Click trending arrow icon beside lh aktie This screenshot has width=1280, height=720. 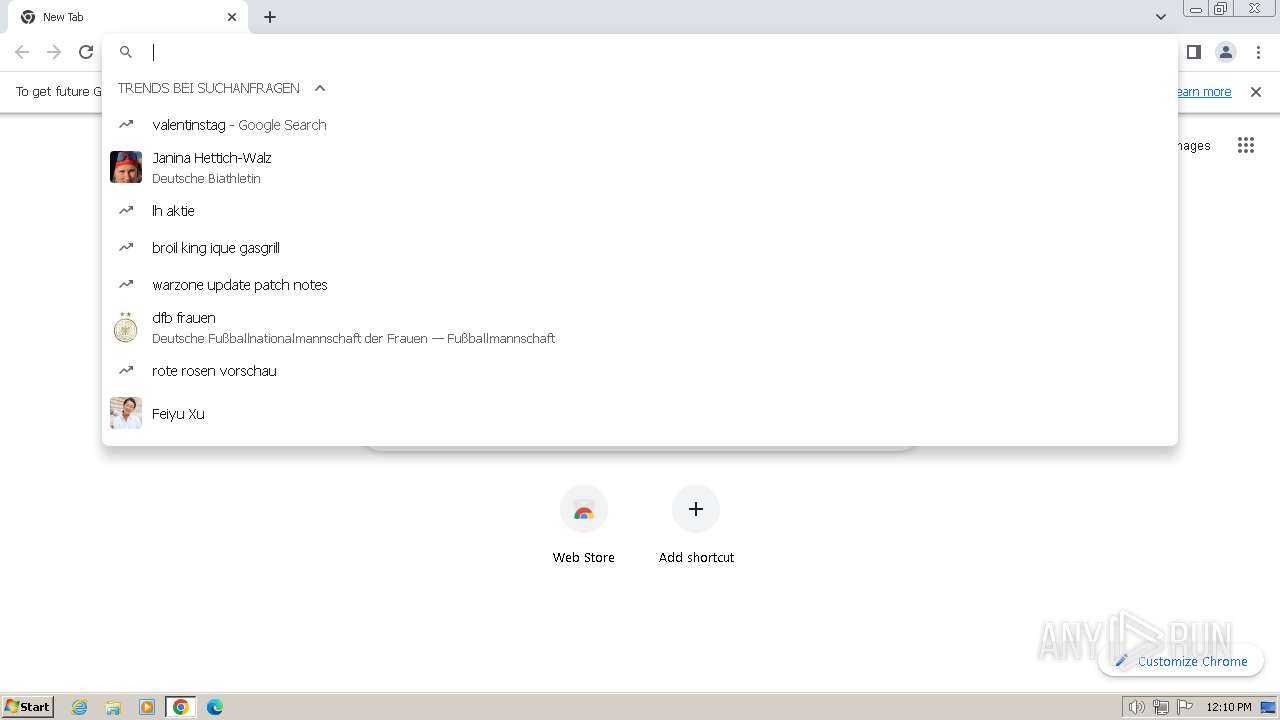point(126,210)
